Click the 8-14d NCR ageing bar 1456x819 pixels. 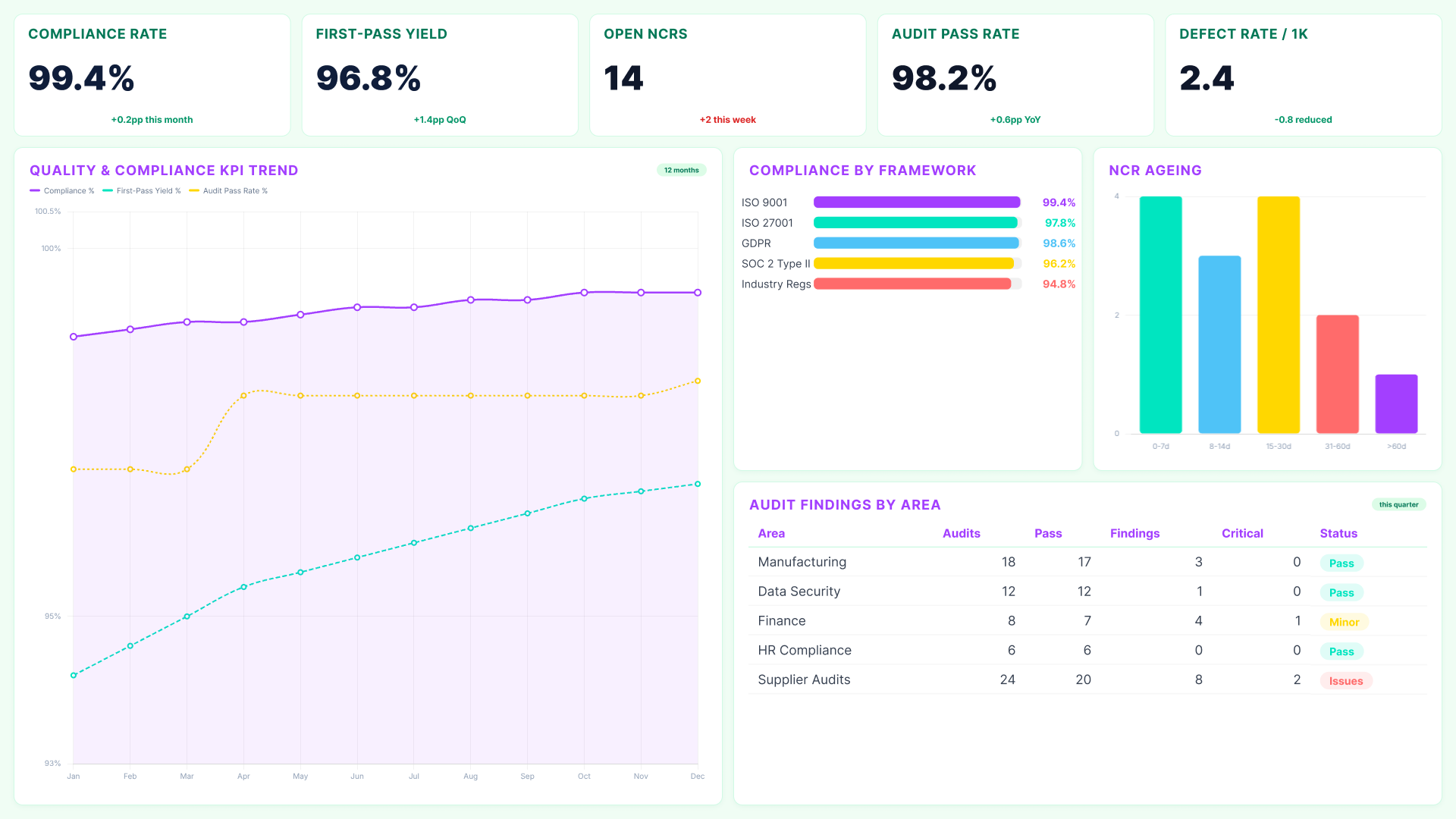(x=1219, y=344)
